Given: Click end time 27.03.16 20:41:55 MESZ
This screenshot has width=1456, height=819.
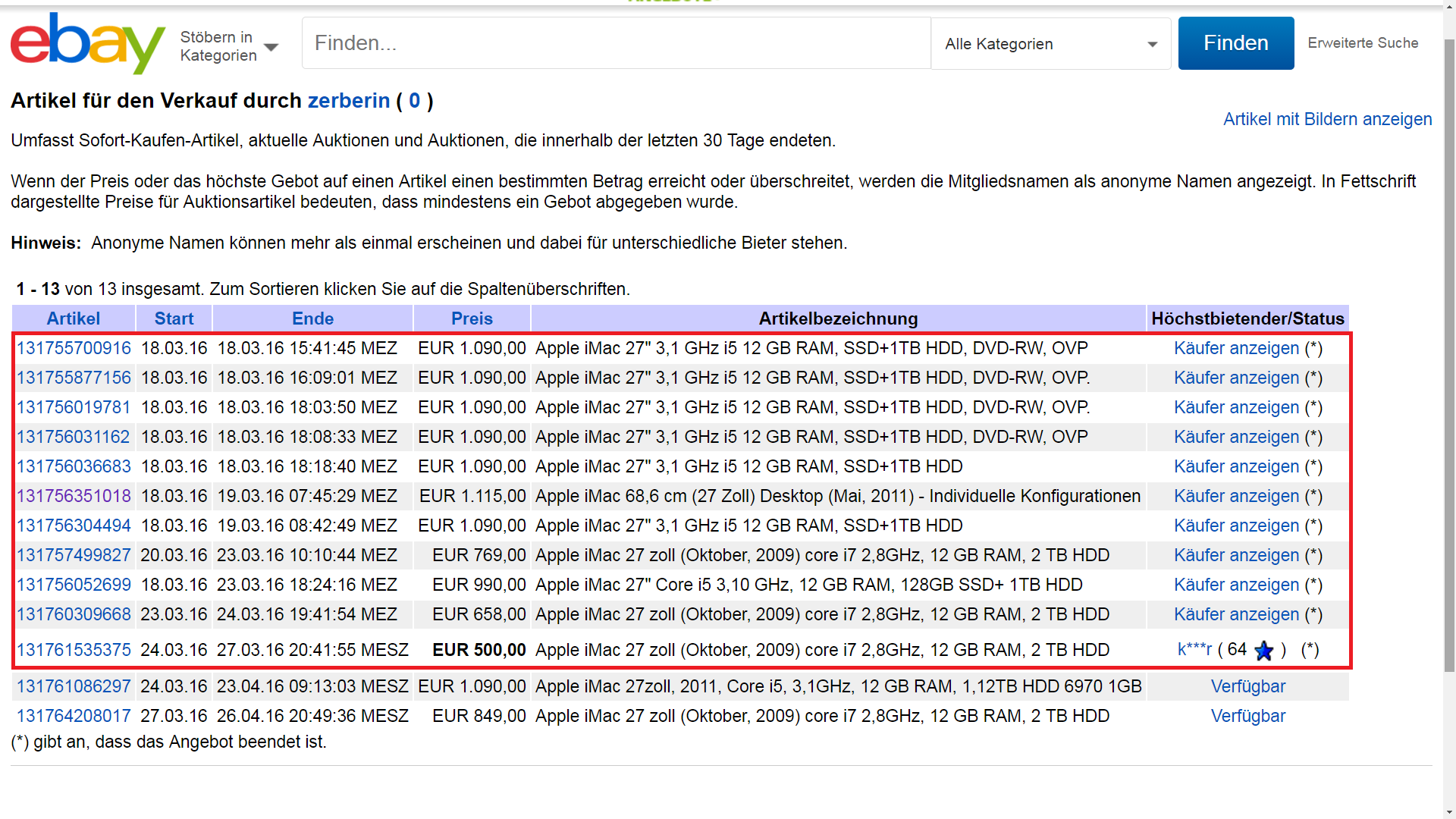Looking at the screenshot, I should tap(312, 650).
